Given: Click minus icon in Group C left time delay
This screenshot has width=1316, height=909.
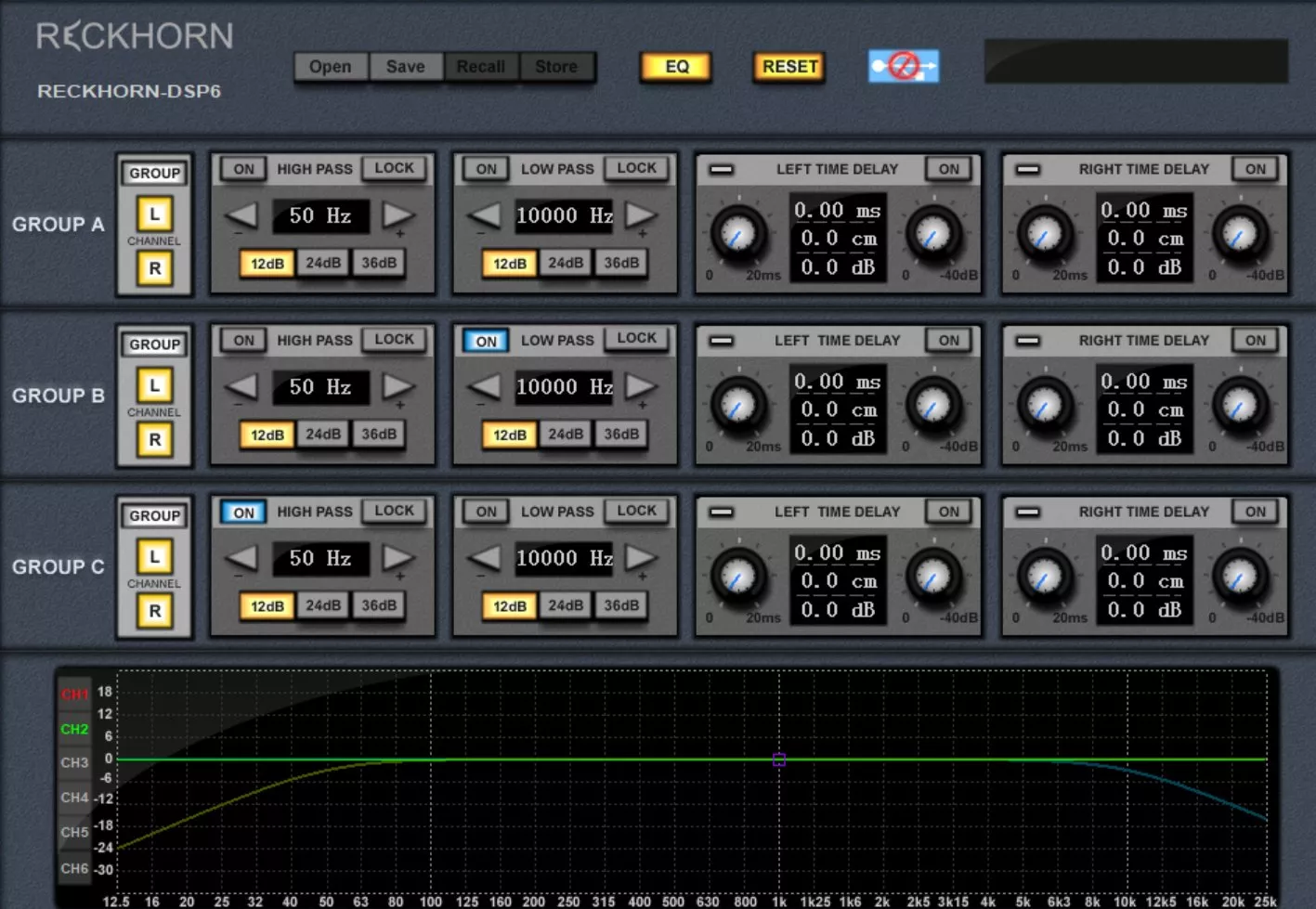Looking at the screenshot, I should (x=722, y=513).
